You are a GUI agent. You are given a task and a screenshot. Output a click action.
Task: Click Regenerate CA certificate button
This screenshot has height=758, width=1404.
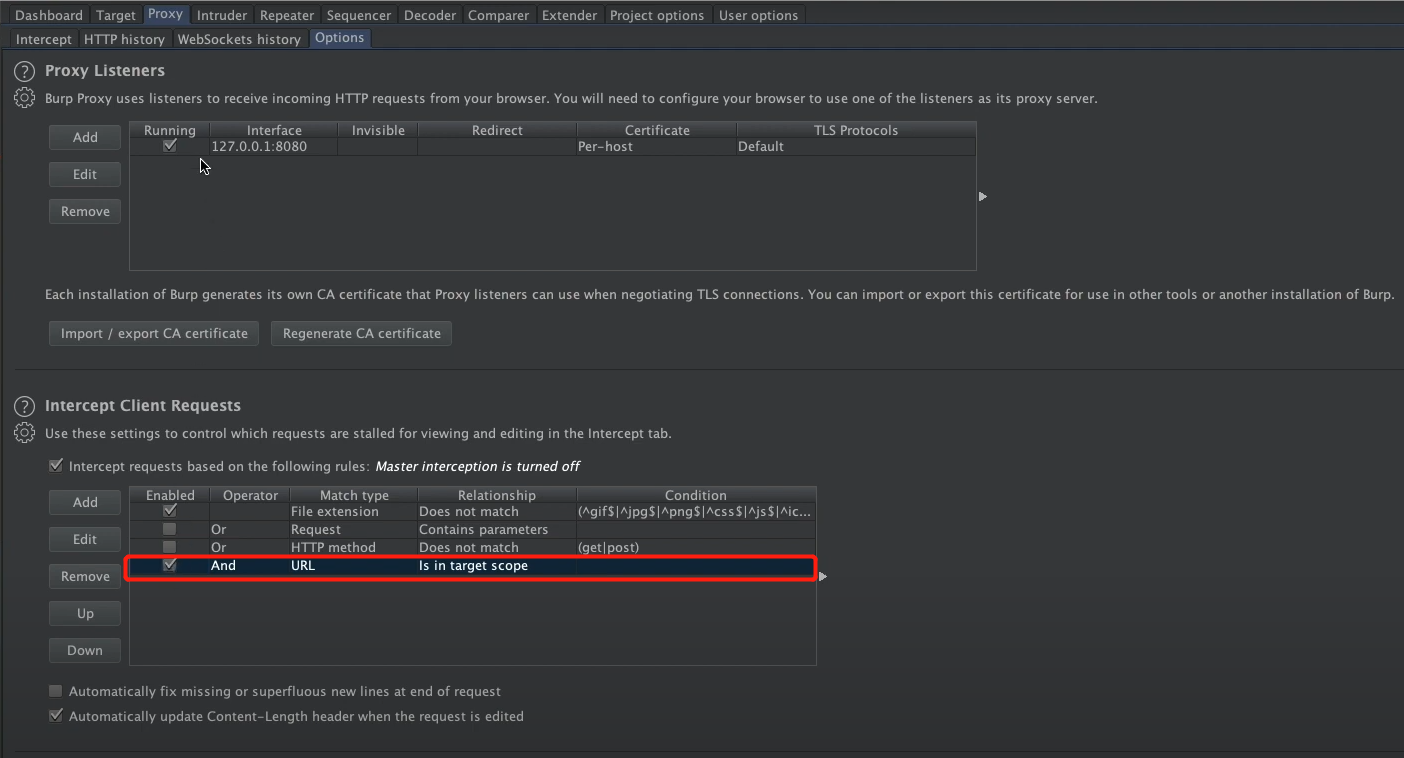point(362,333)
